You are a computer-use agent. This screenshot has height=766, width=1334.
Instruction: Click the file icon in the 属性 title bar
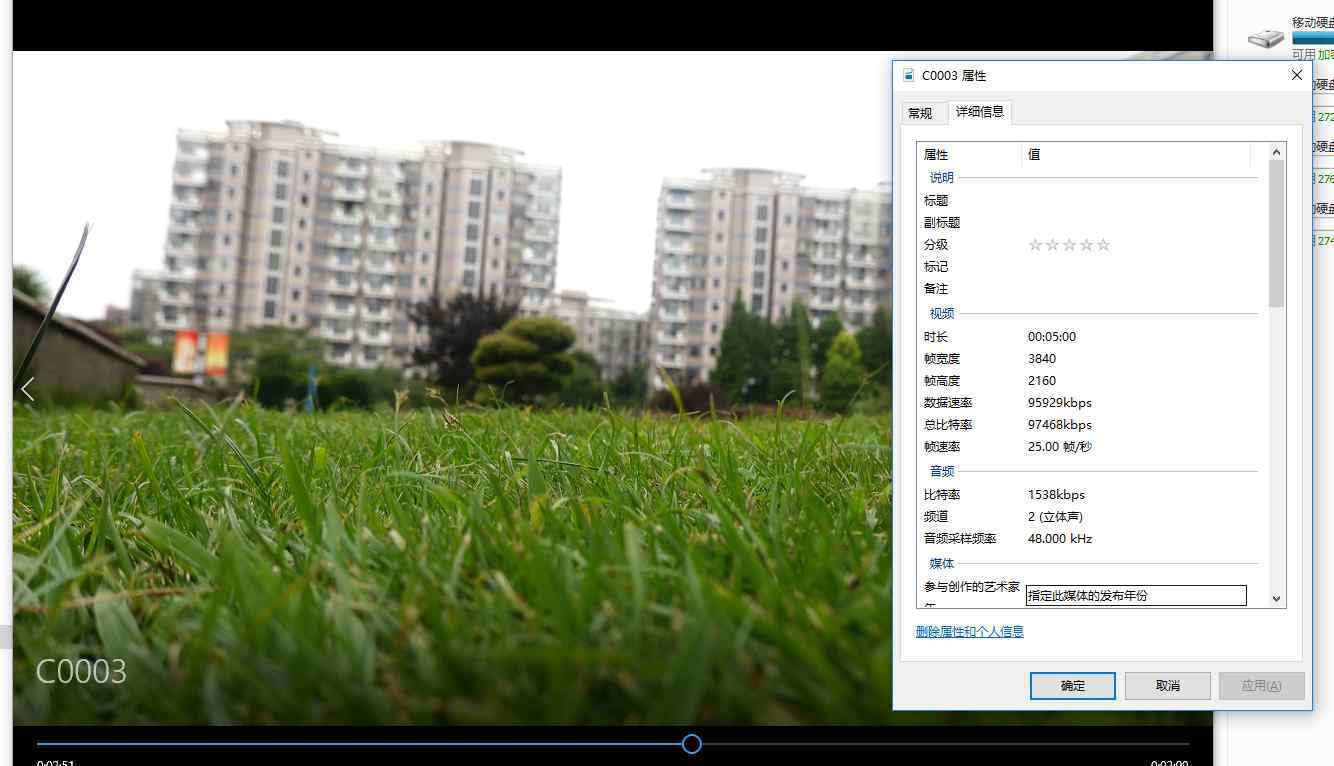click(x=908, y=75)
